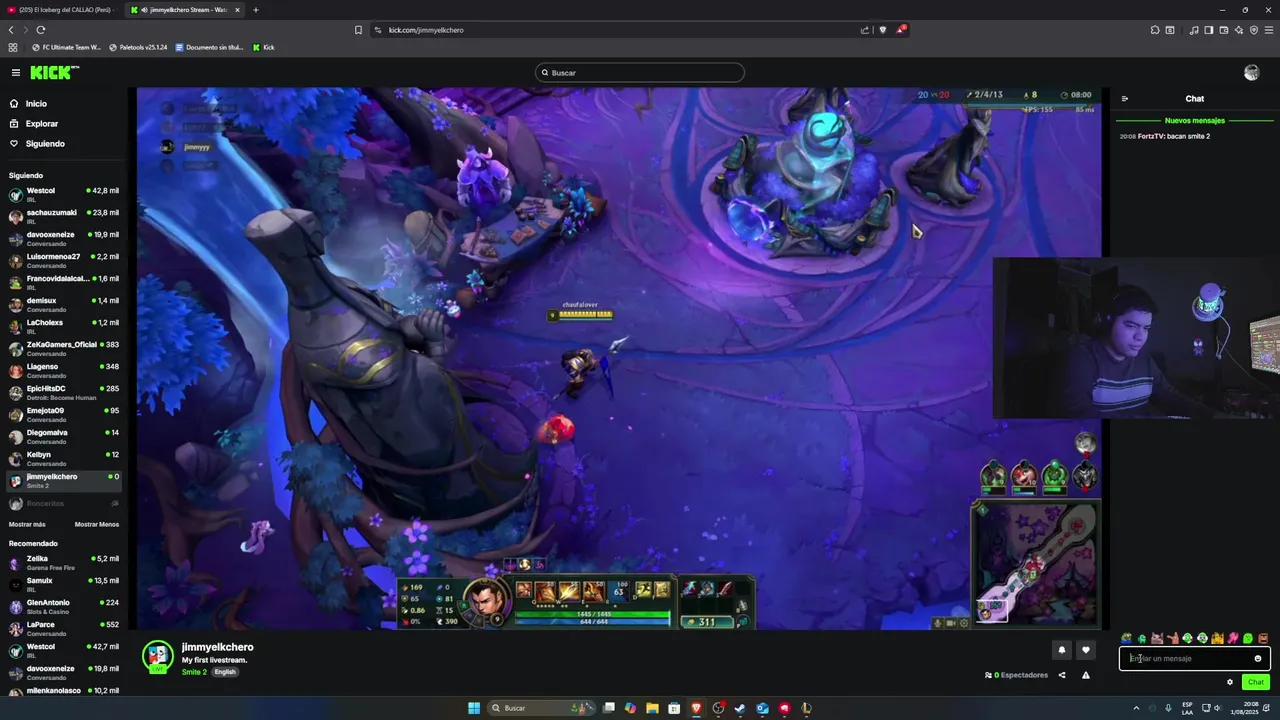Insert the brown monkey face emote
This screenshot has width=1280, height=720.
(x=1263, y=638)
